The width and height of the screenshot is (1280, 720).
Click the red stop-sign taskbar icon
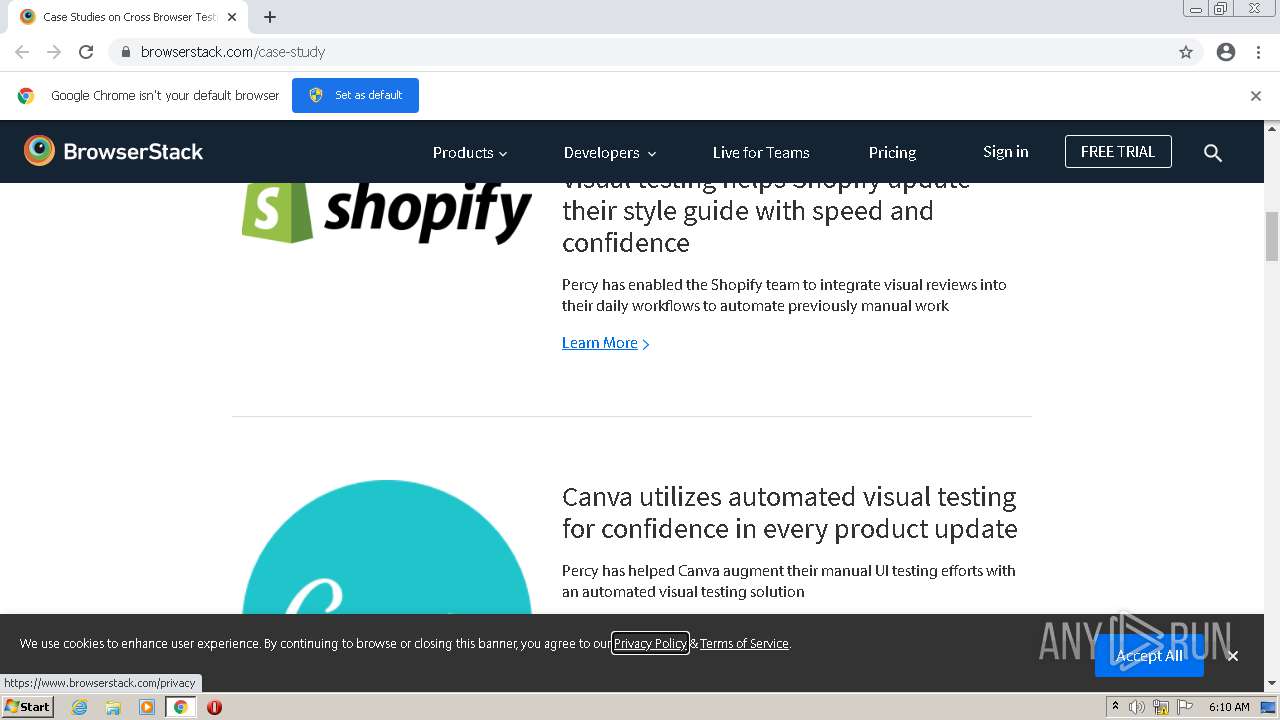coord(214,707)
